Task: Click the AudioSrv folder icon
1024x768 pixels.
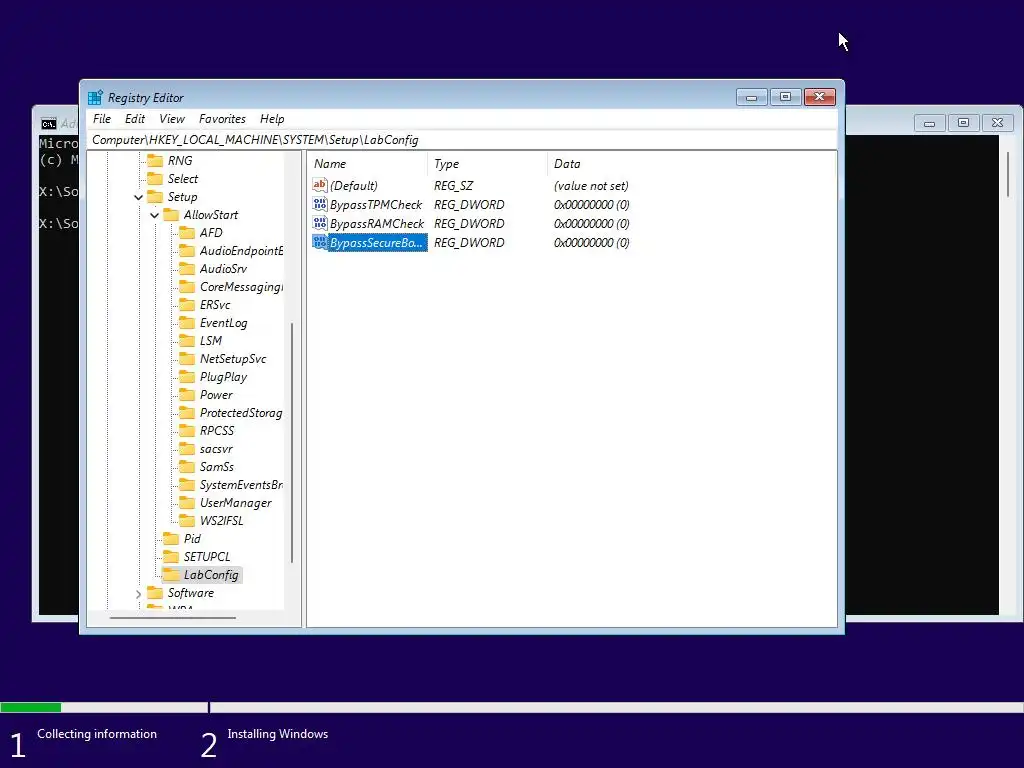Action: (187, 268)
